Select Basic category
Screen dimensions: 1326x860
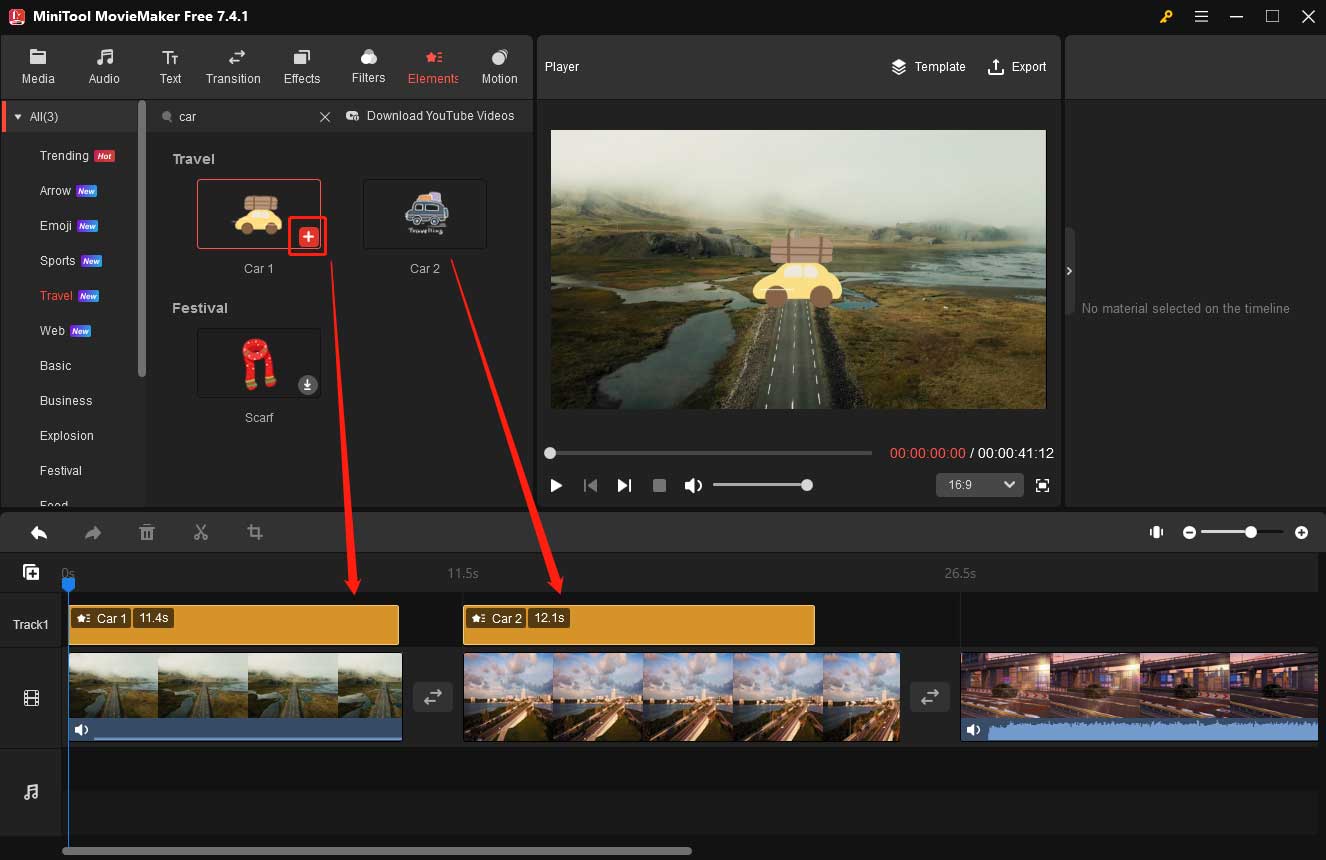click(x=55, y=366)
